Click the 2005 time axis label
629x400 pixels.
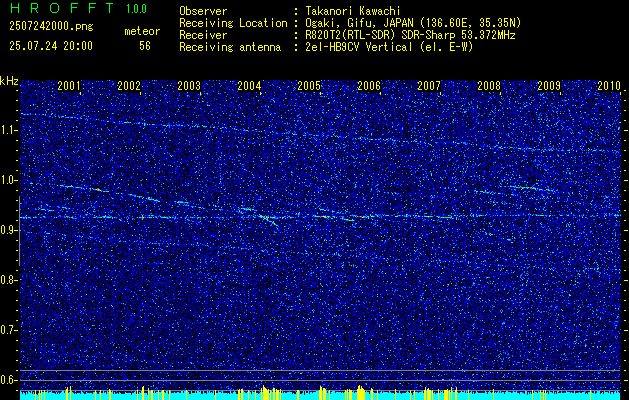(309, 85)
